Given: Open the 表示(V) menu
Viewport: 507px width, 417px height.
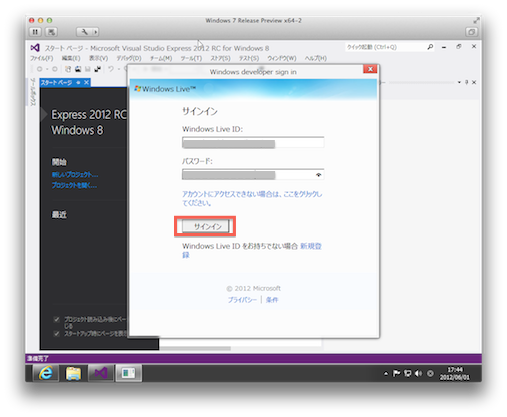Looking at the screenshot, I should 98,58.
